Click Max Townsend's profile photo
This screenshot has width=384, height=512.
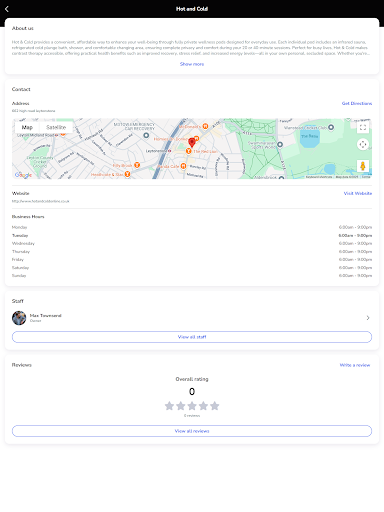point(19,318)
